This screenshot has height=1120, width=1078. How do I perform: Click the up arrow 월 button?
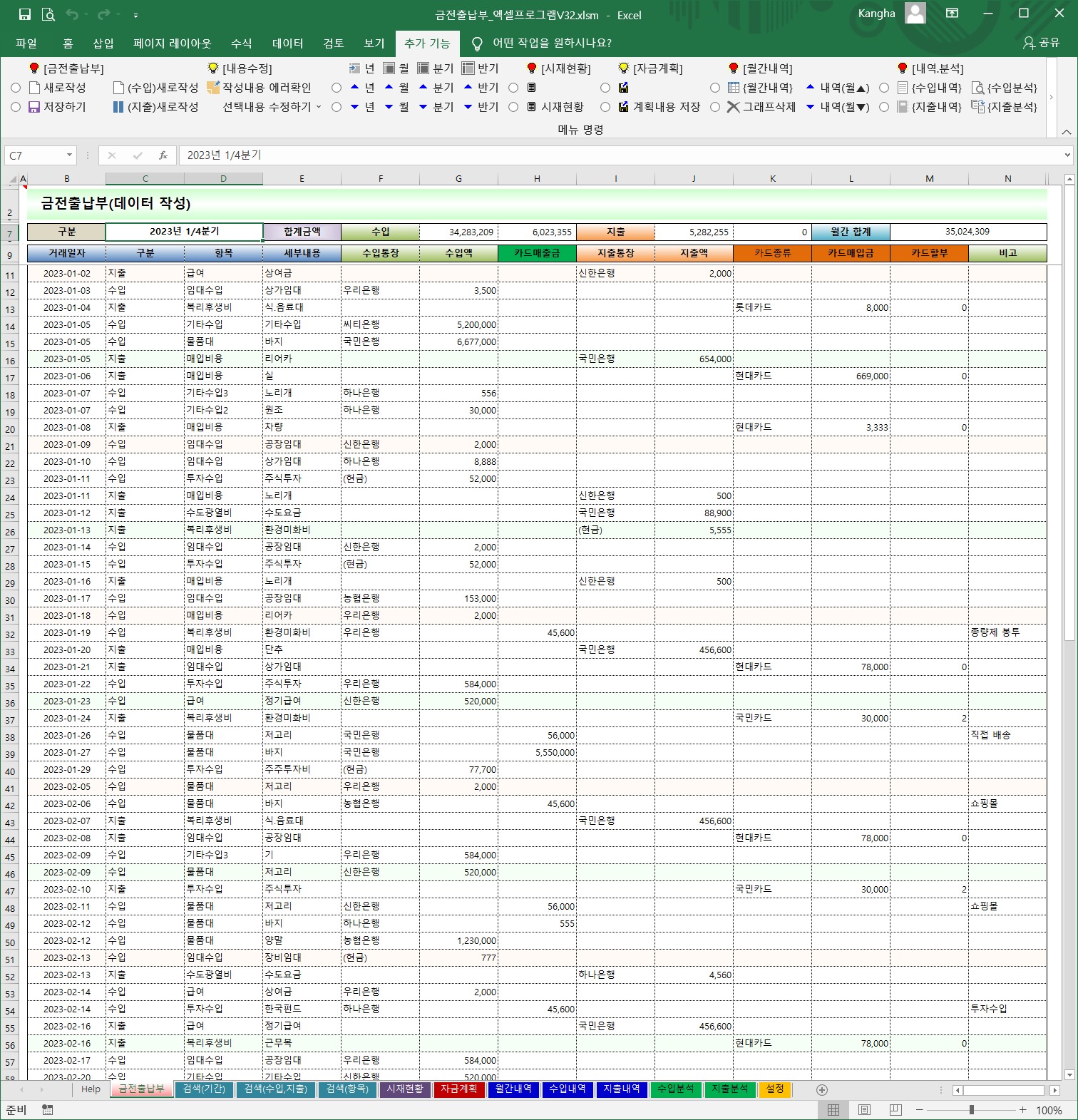396,88
